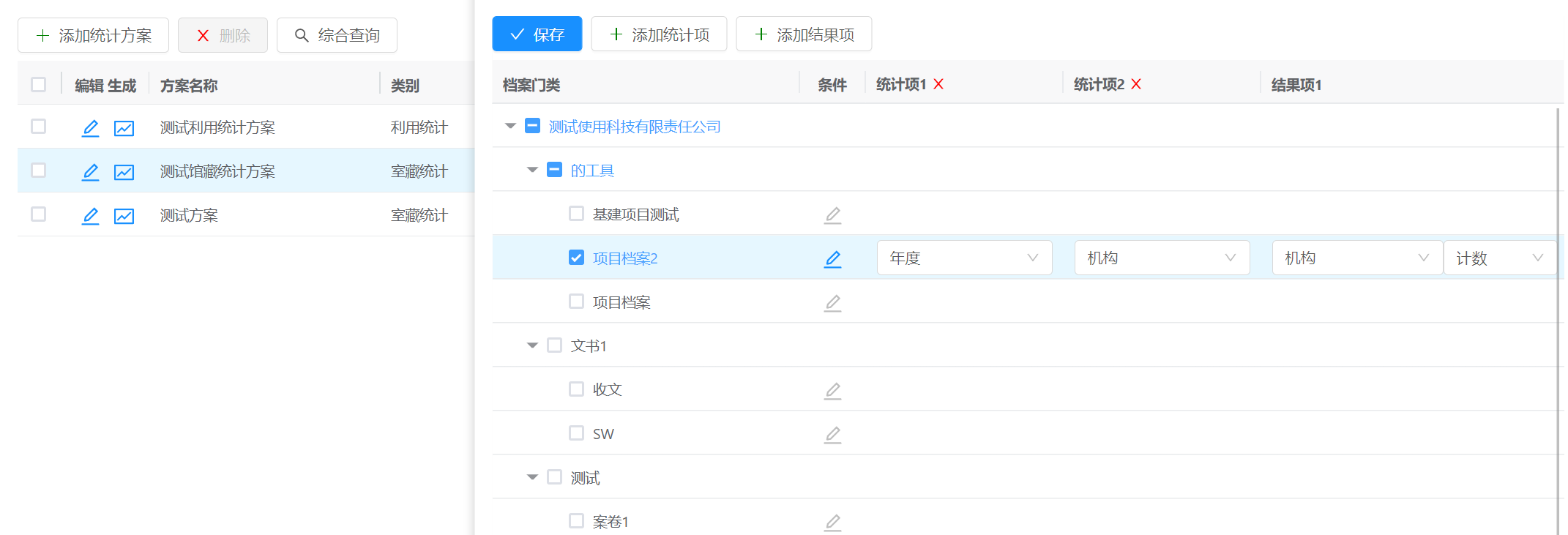1568x535 pixels.
Task: Click the 测试利用统计方案 plan name
Action: point(217,127)
